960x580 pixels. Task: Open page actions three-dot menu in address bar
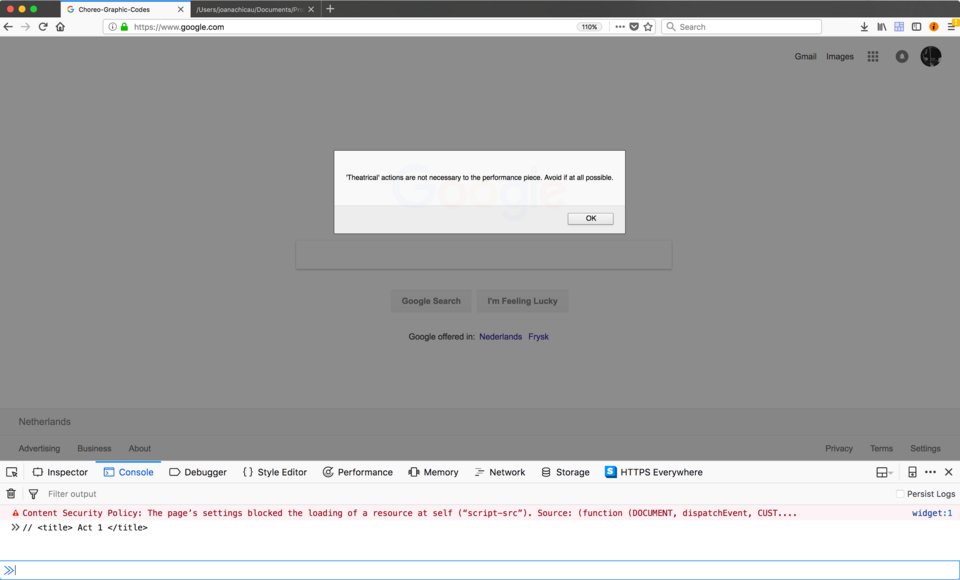click(x=620, y=27)
